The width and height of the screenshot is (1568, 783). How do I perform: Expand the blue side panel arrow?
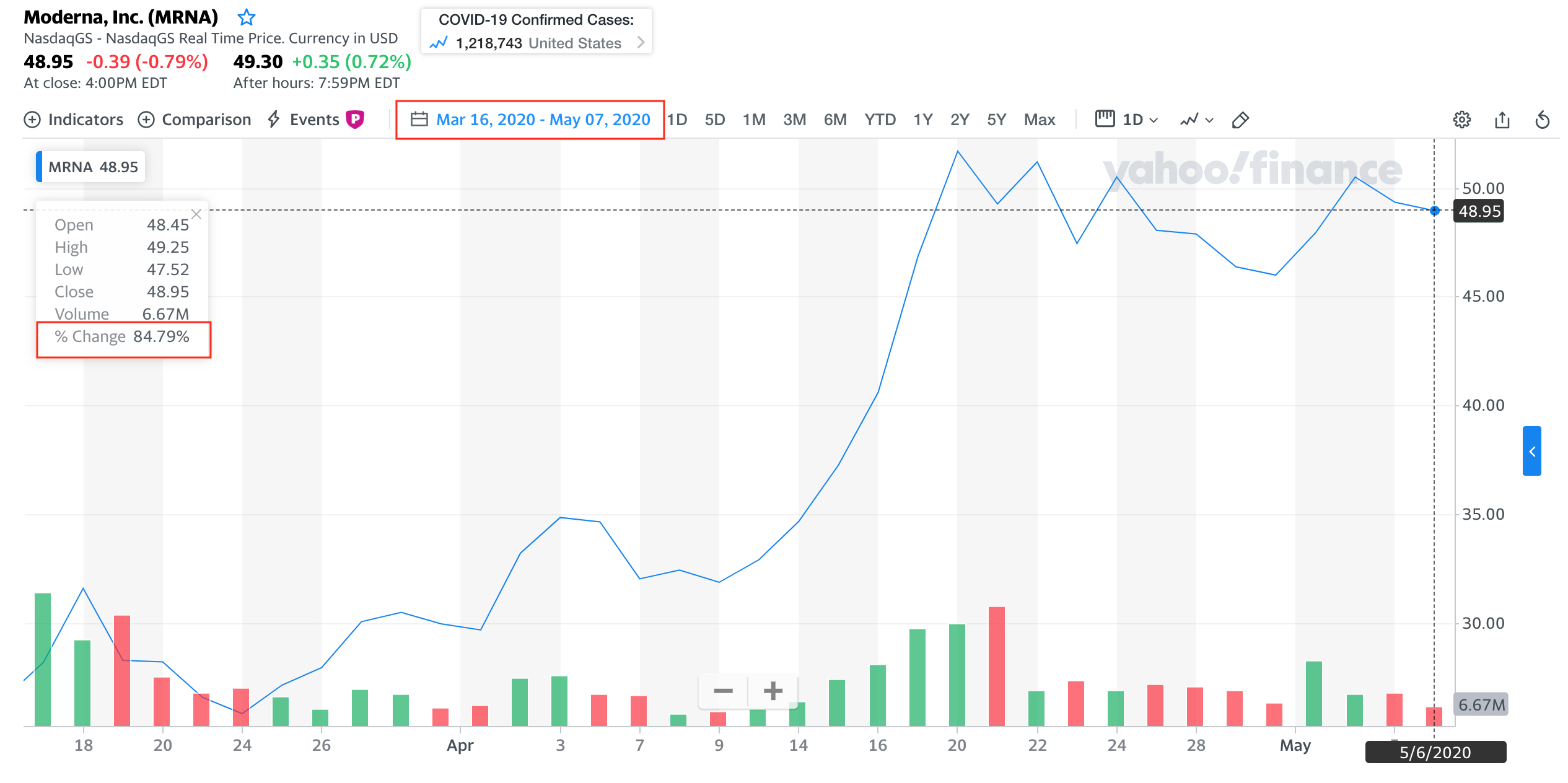pos(1531,451)
